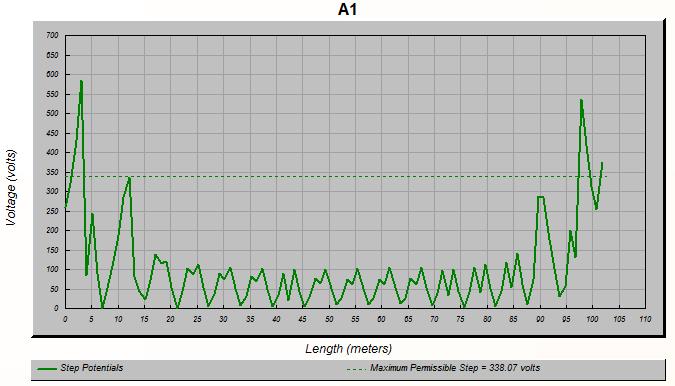675x386 pixels.
Task: Select Maximum Permissible Step legend entry
Action: 443,368
